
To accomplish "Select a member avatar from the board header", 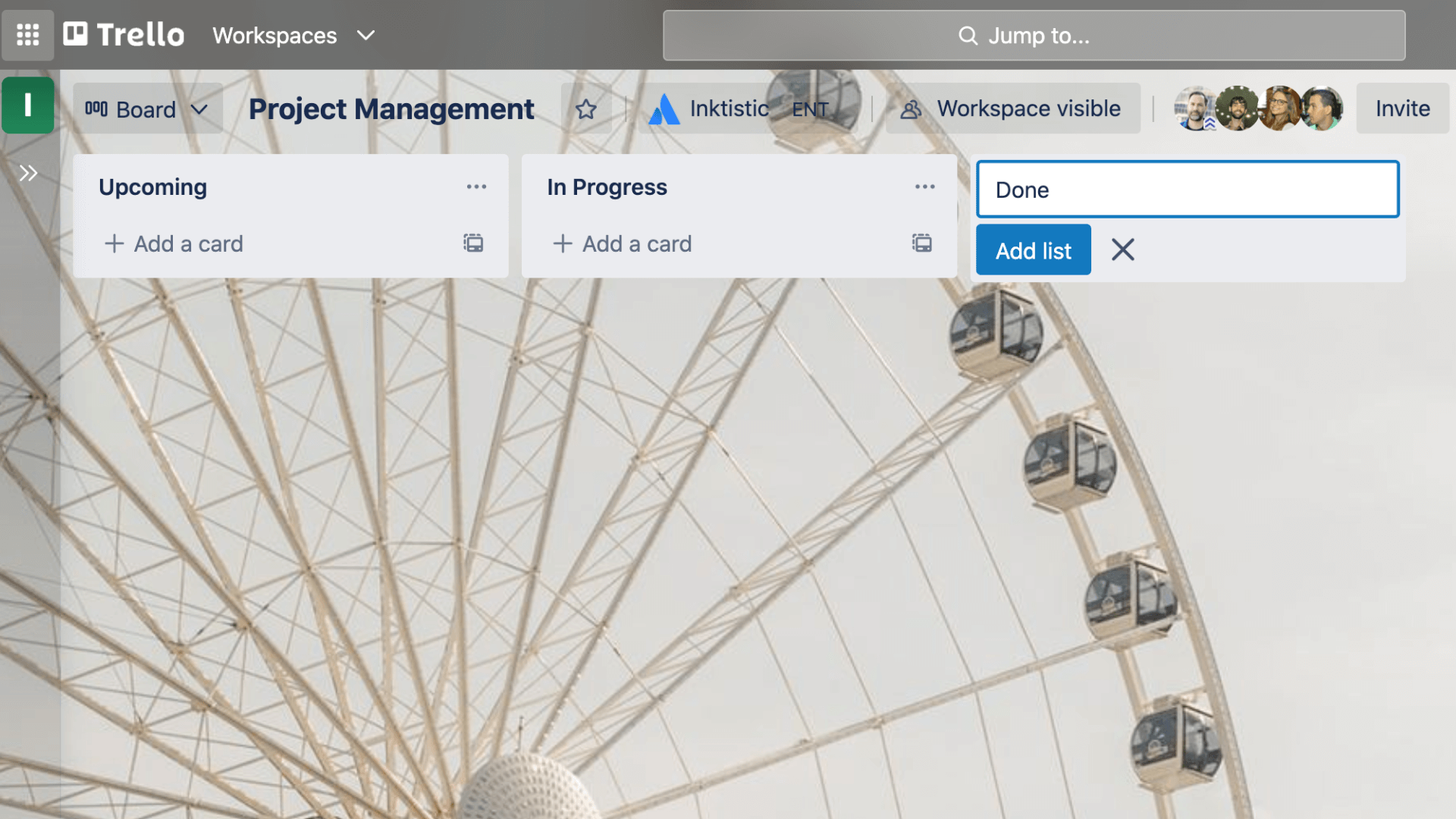I will [1196, 108].
